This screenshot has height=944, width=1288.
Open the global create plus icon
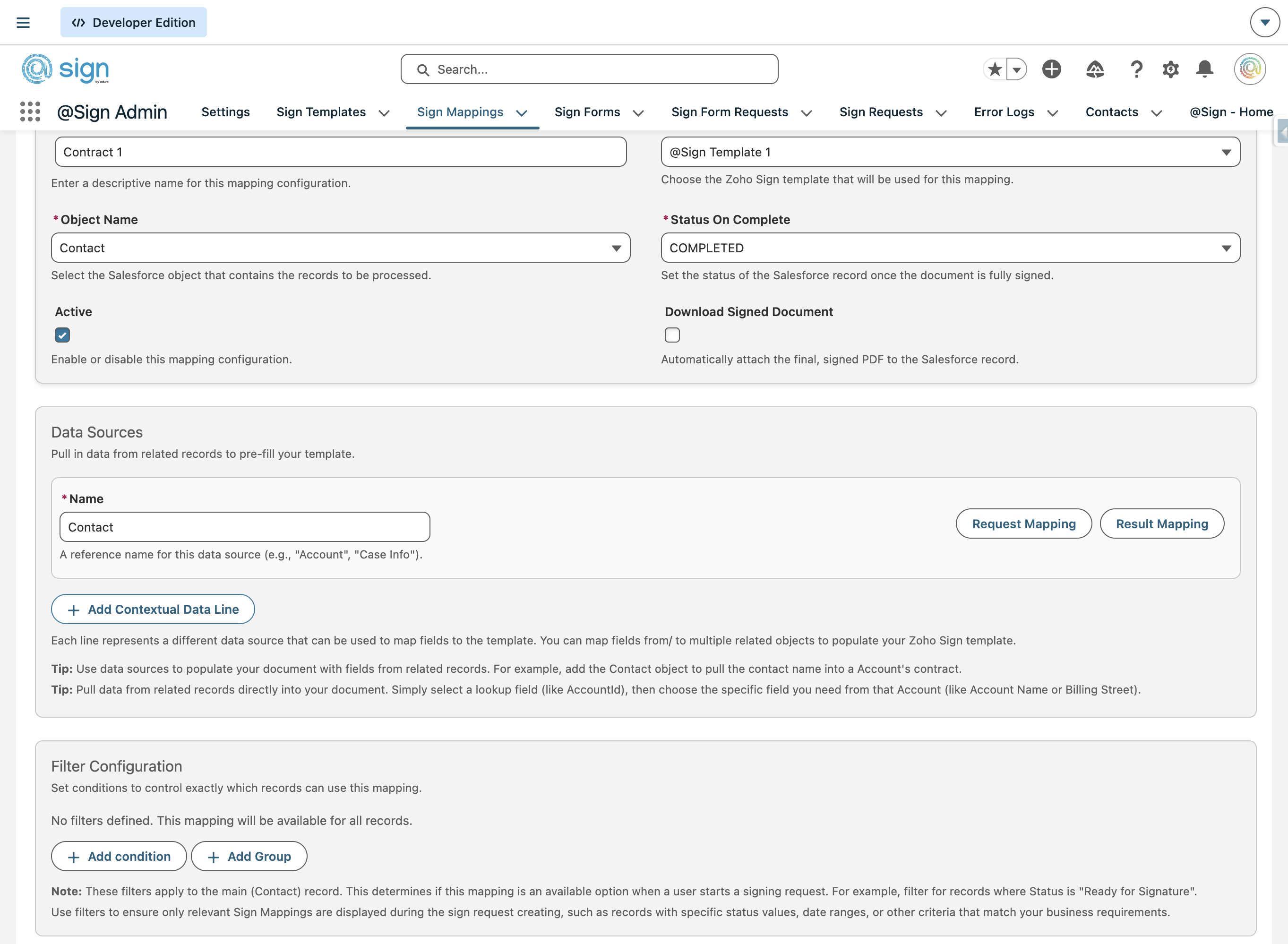click(x=1051, y=70)
